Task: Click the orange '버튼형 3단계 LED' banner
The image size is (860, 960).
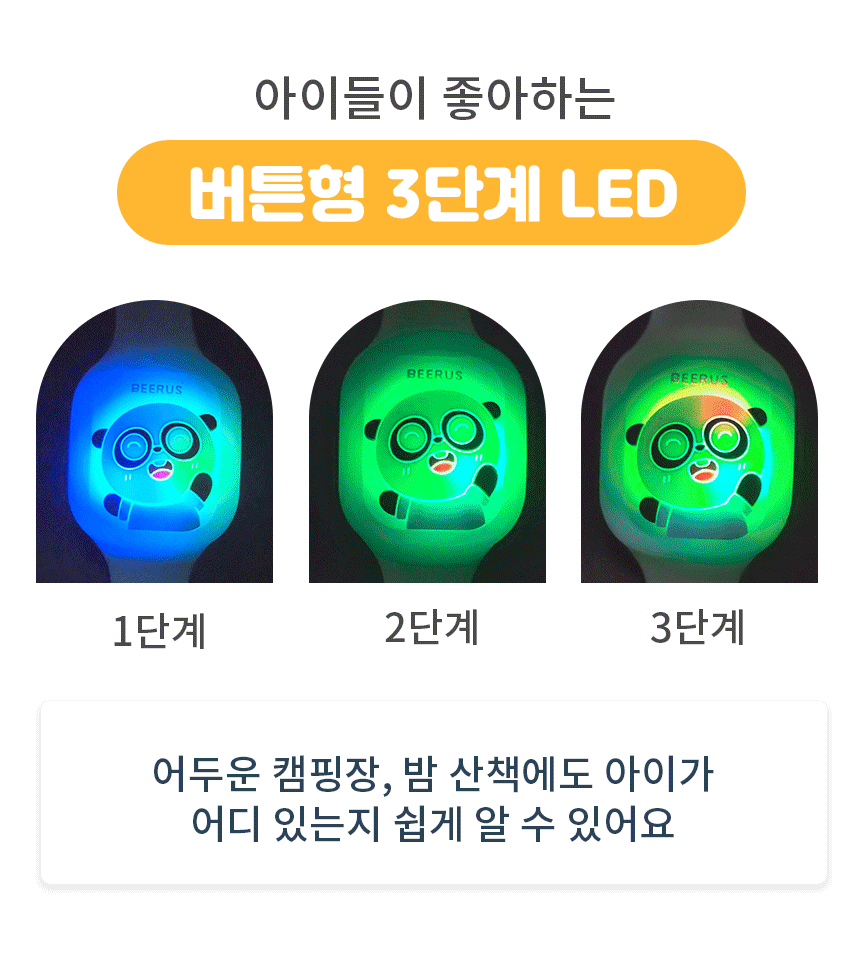Action: point(431,192)
